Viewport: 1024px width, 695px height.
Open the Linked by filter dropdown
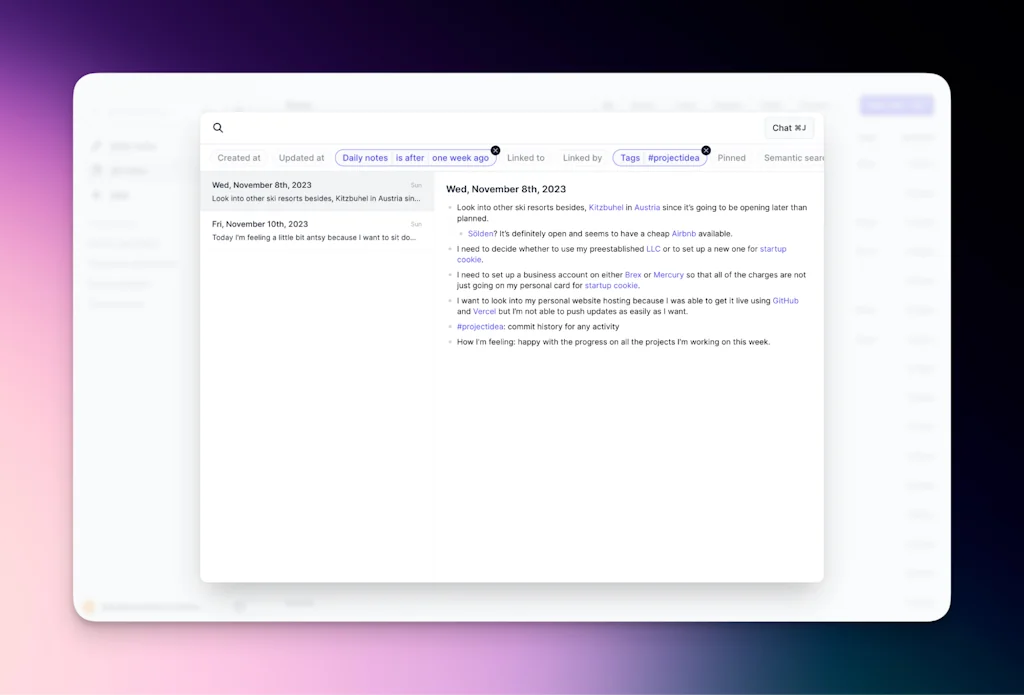[583, 157]
